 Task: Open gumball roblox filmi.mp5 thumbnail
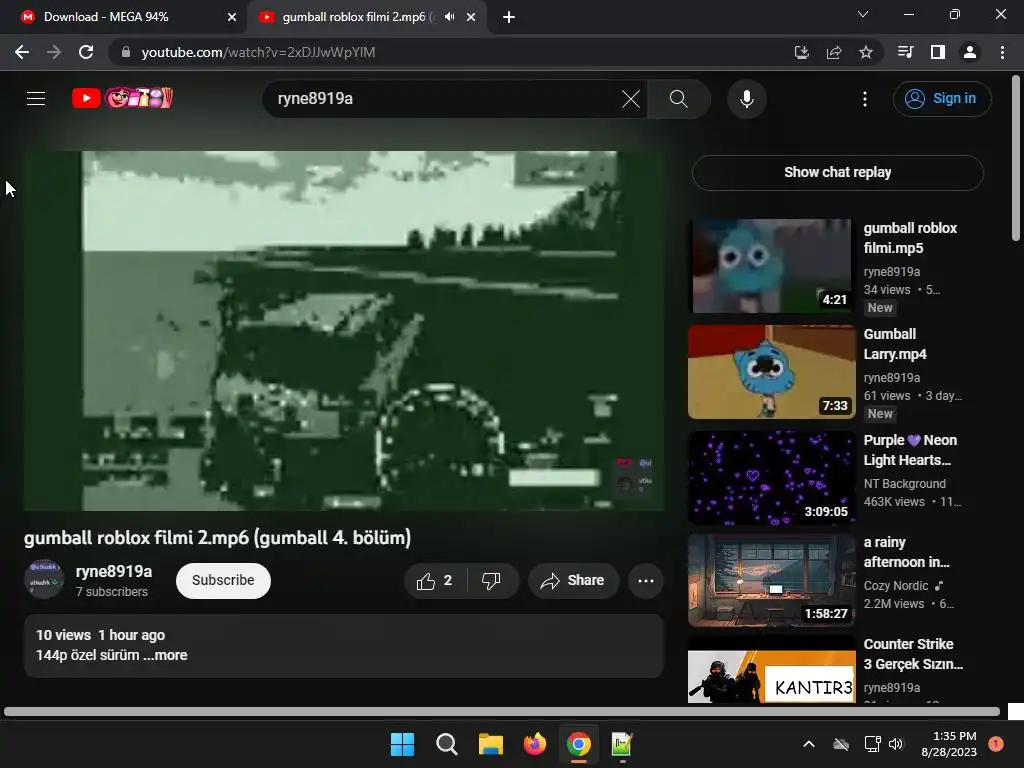point(771,266)
